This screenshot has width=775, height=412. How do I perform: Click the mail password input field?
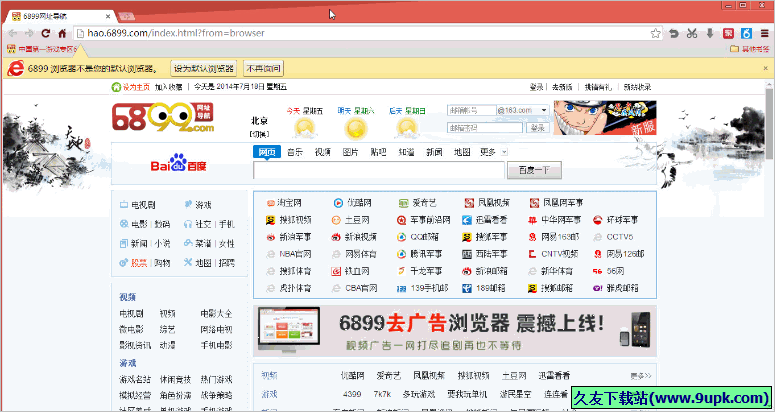(485, 128)
